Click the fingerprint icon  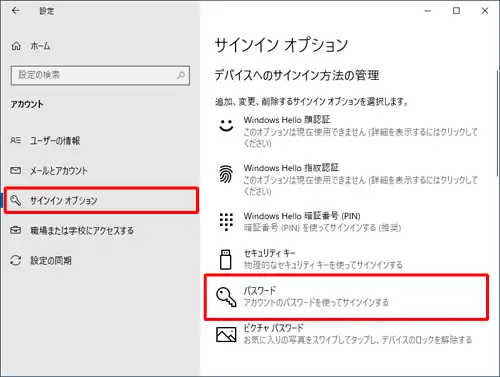226,174
